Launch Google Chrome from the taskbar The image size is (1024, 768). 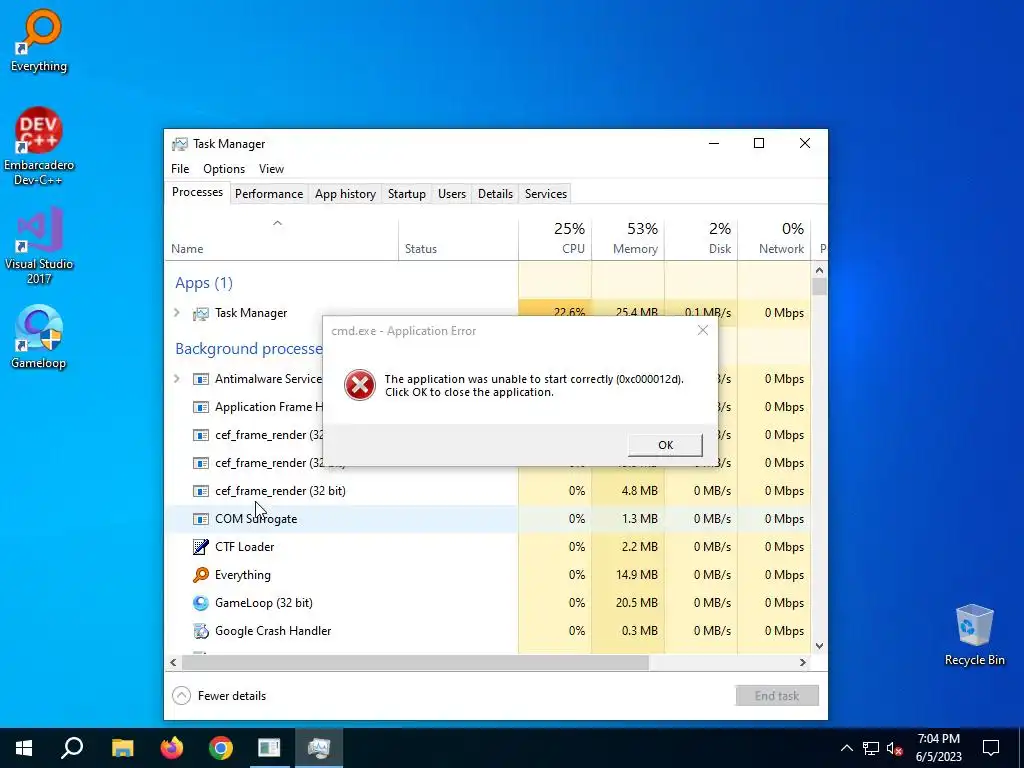point(221,748)
